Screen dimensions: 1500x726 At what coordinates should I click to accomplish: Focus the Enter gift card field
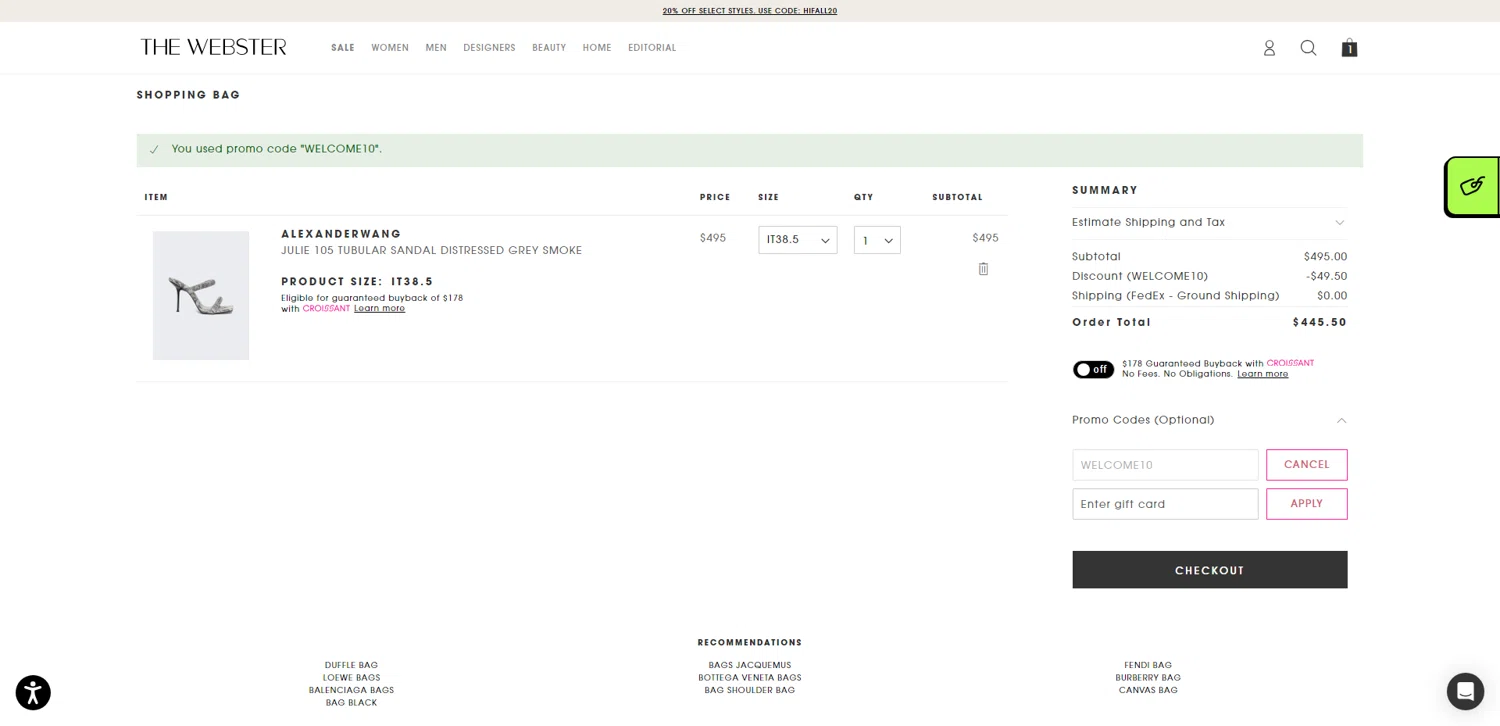(1165, 503)
